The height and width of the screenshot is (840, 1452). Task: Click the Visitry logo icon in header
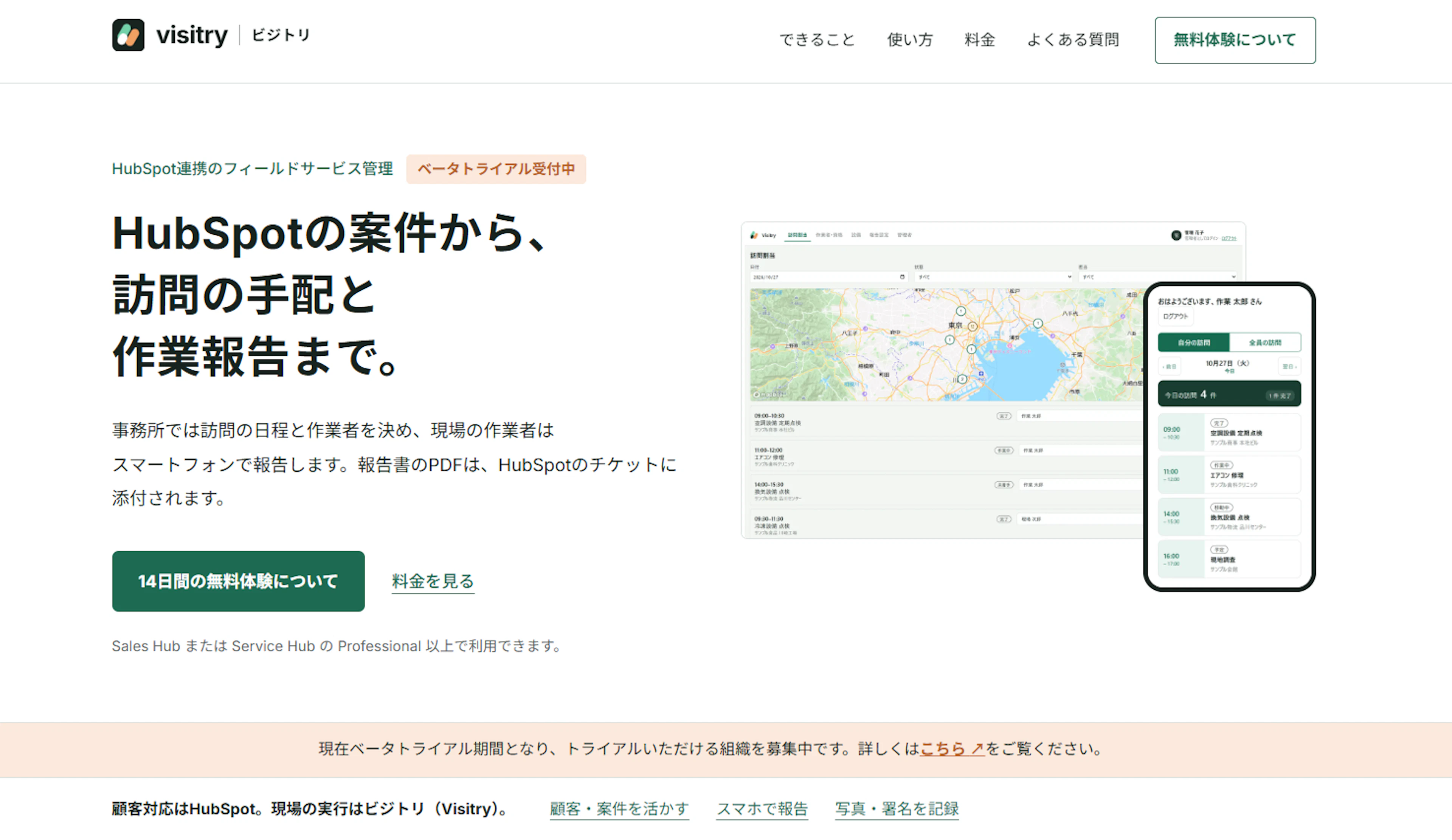pyautogui.click(x=128, y=35)
